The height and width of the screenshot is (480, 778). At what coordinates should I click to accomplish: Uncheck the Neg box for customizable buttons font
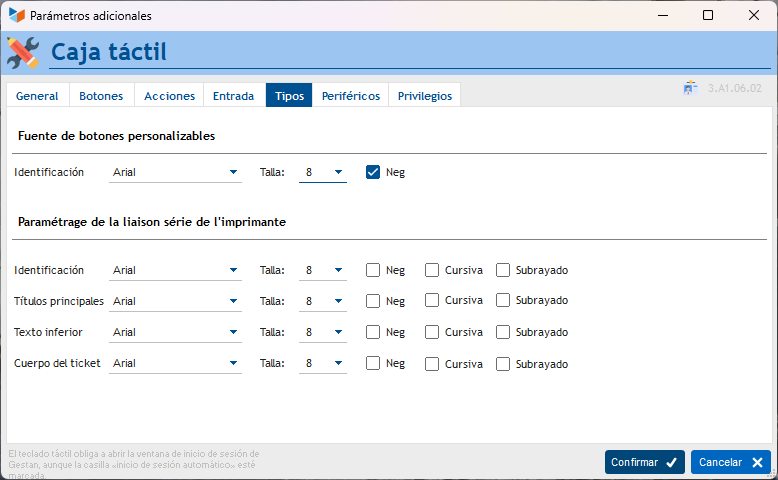(373, 172)
